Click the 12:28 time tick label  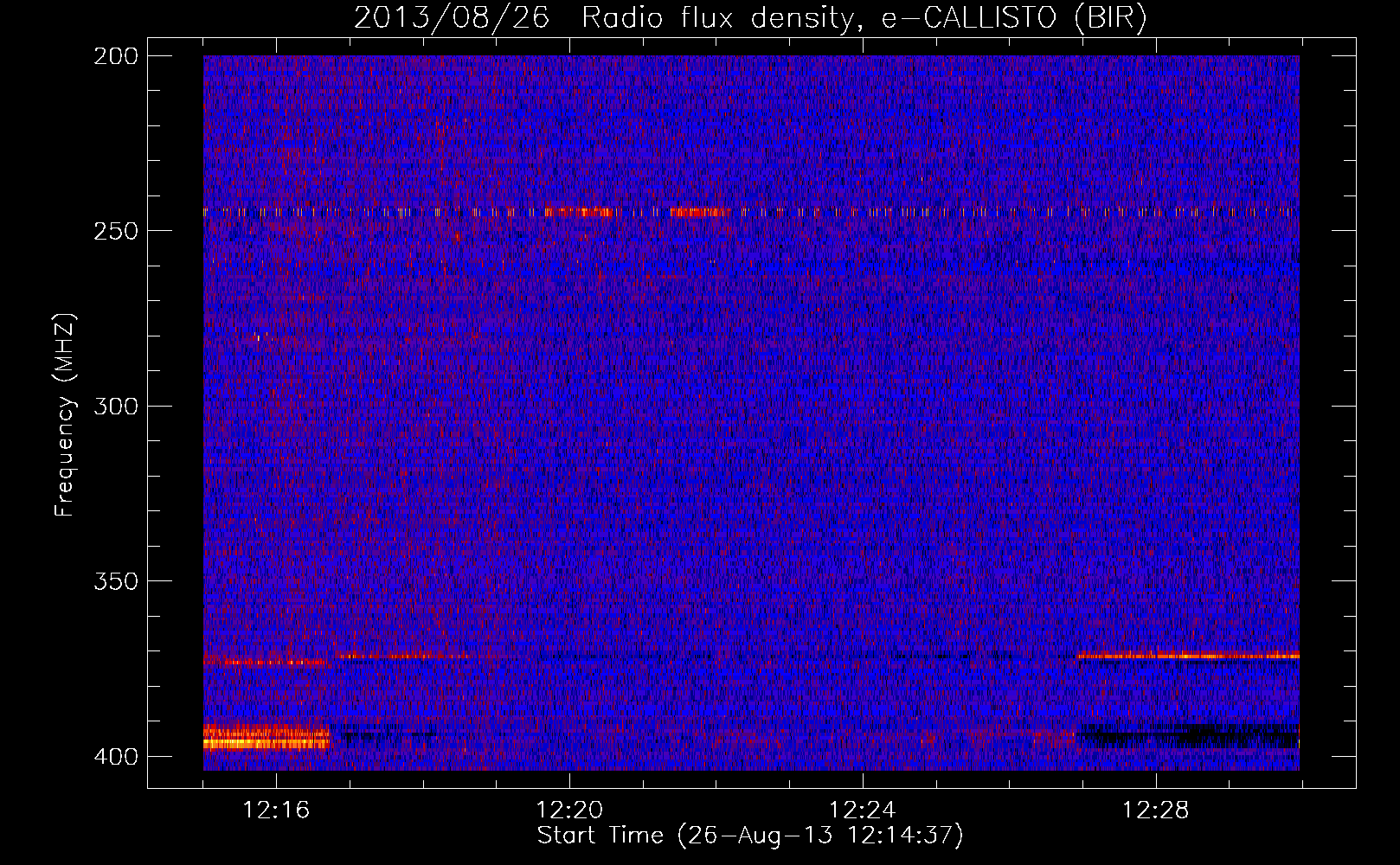1155,811
